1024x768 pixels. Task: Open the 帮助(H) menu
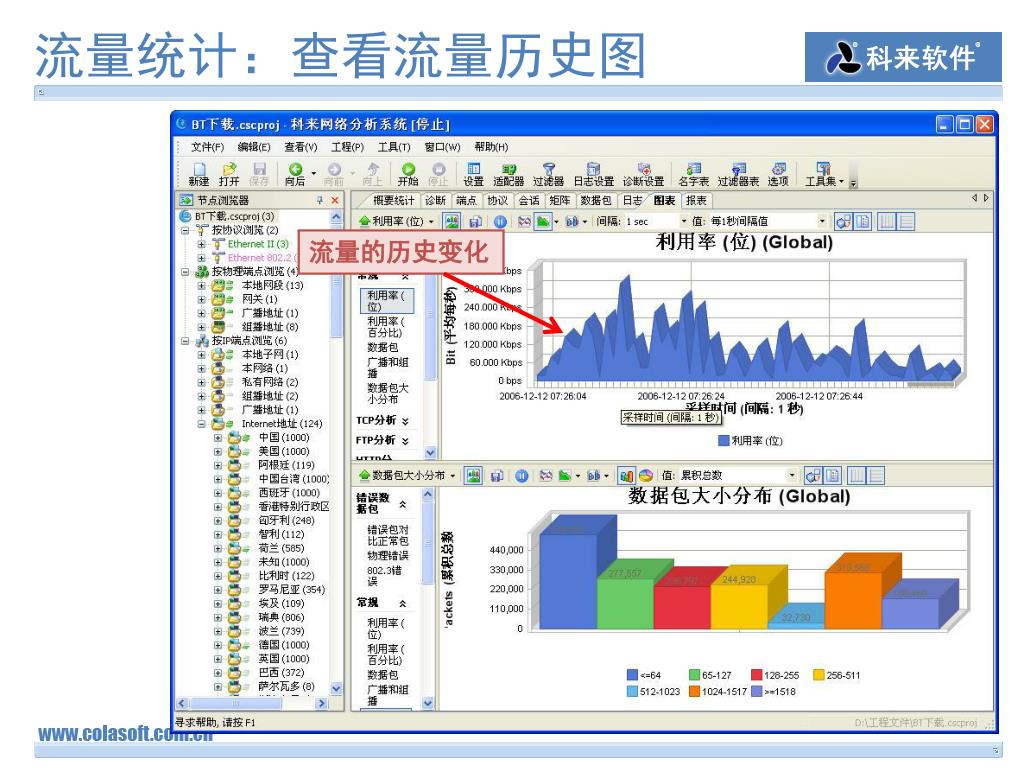click(x=491, y=147)
